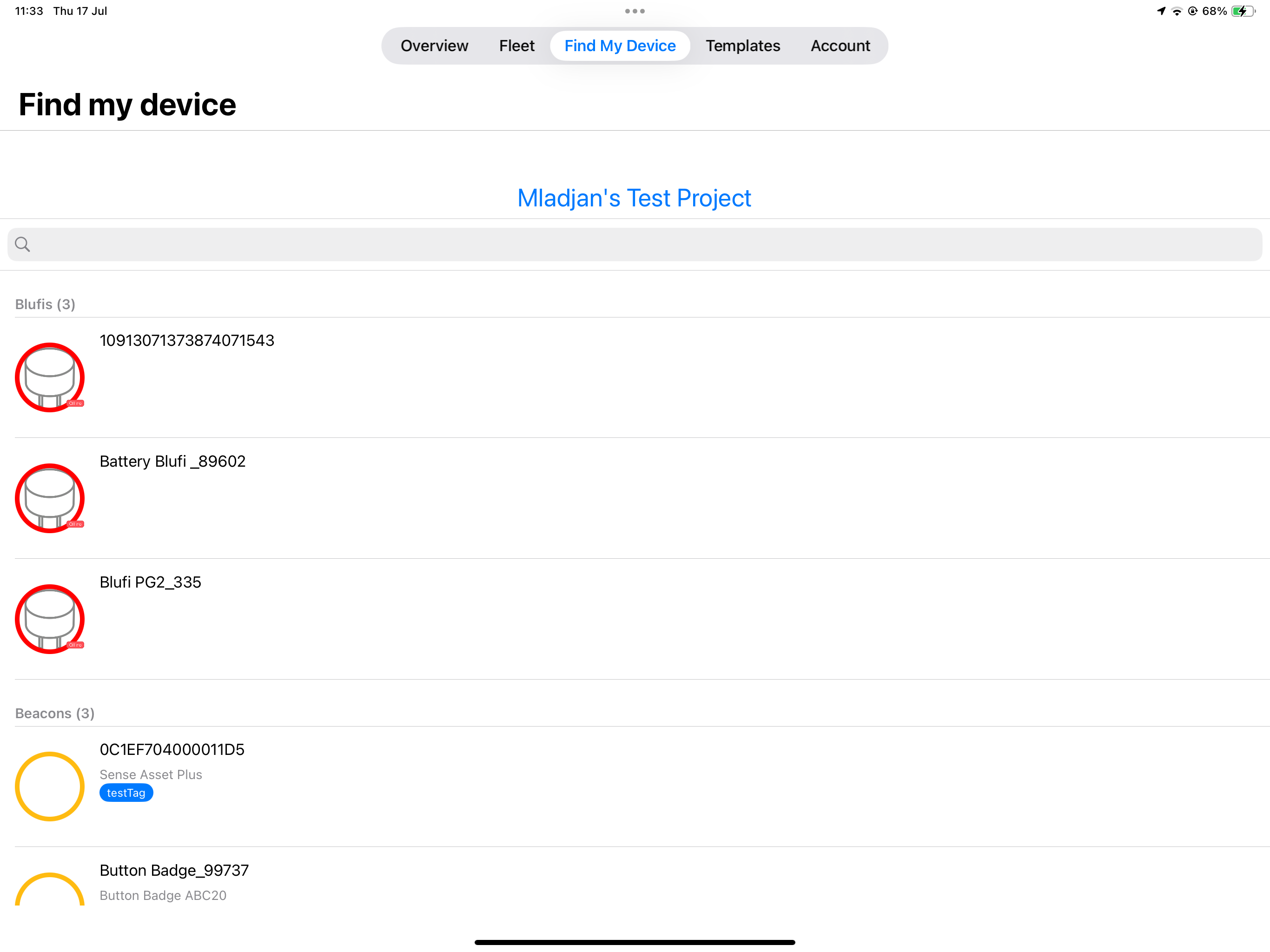Tap the Thu 17 Jul date

80,11
